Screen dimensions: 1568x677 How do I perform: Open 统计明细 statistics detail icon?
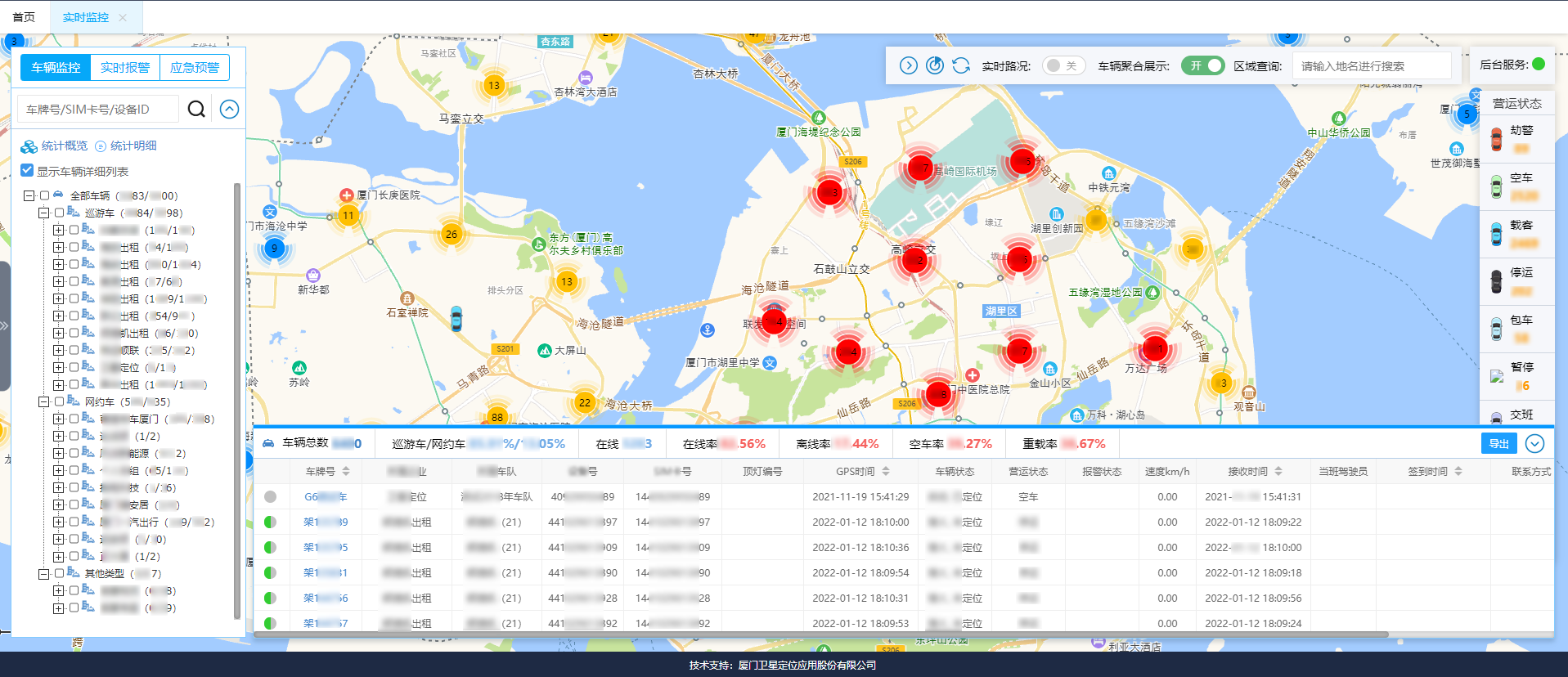(101, 146)
